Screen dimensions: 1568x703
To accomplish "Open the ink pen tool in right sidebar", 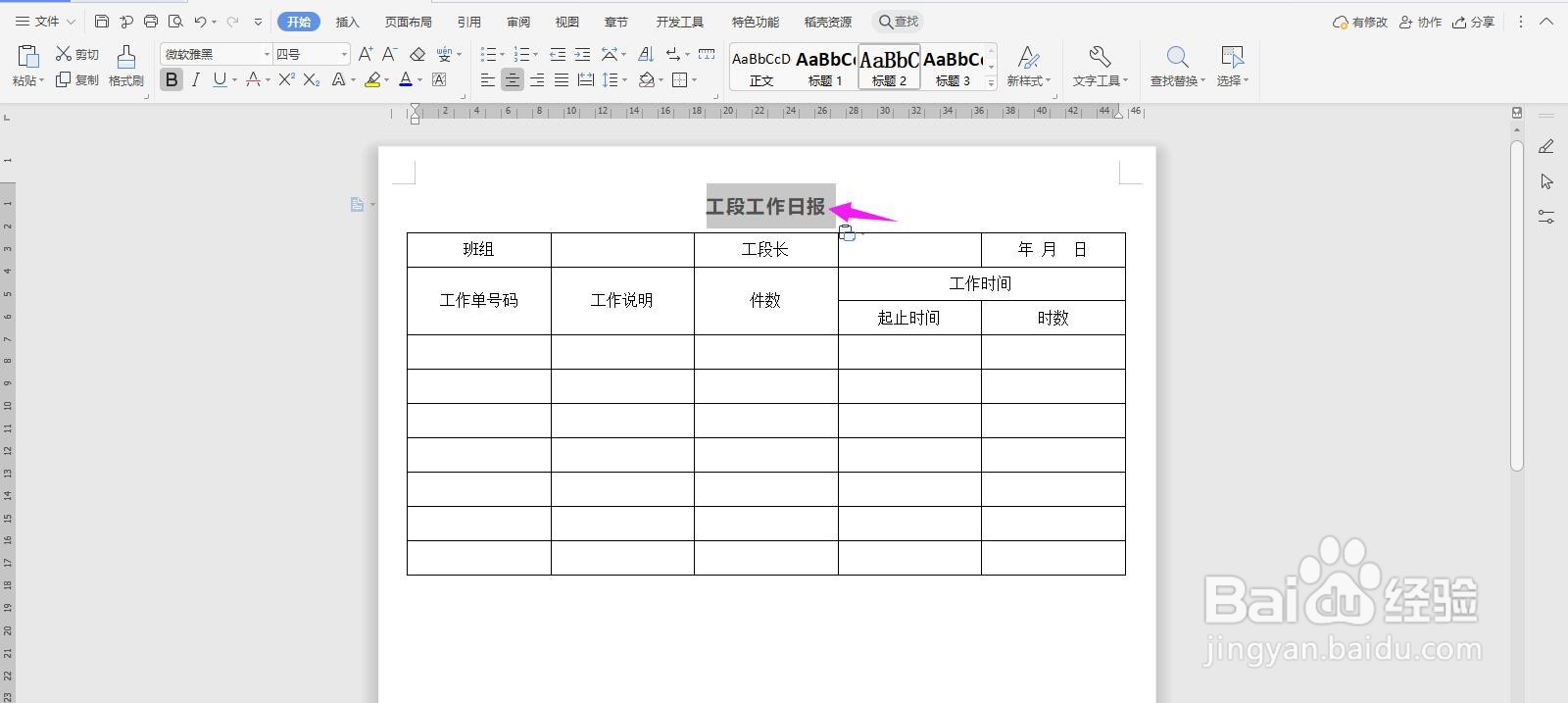I will (x=1546, y=147).
